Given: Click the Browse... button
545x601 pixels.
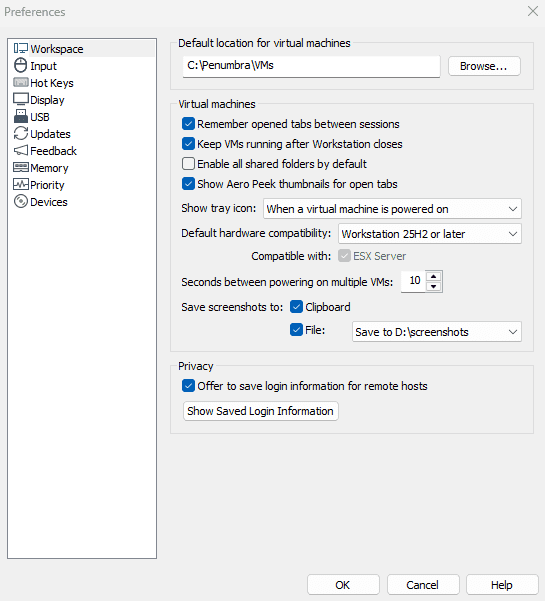Looking at the screenshot, I should [484, 66].
